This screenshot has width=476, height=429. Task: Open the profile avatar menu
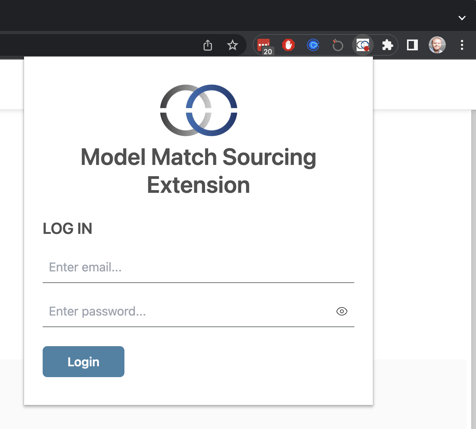coord(437,45)
